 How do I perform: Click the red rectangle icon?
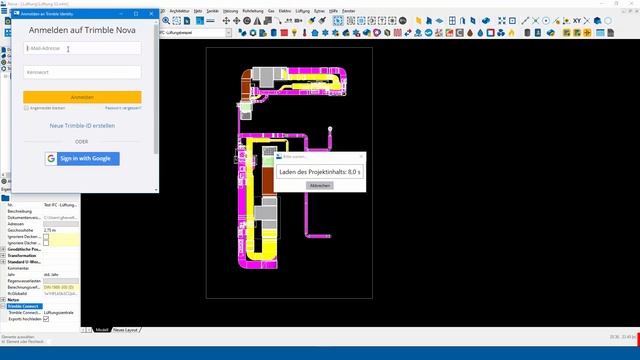click(x=284, y=33)
